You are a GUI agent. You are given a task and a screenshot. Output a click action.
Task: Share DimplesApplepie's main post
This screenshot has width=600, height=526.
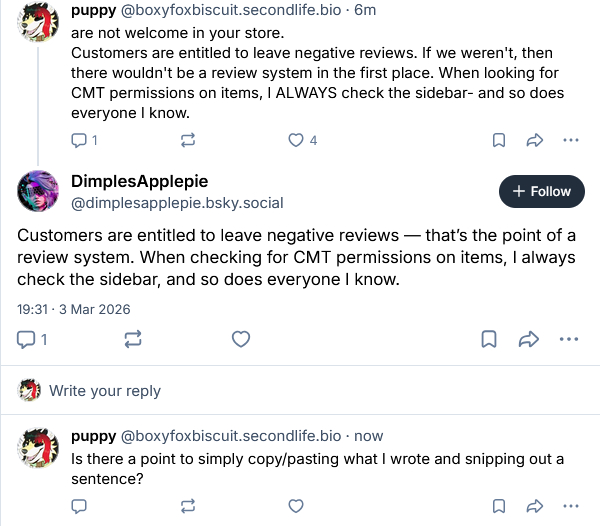529,339
